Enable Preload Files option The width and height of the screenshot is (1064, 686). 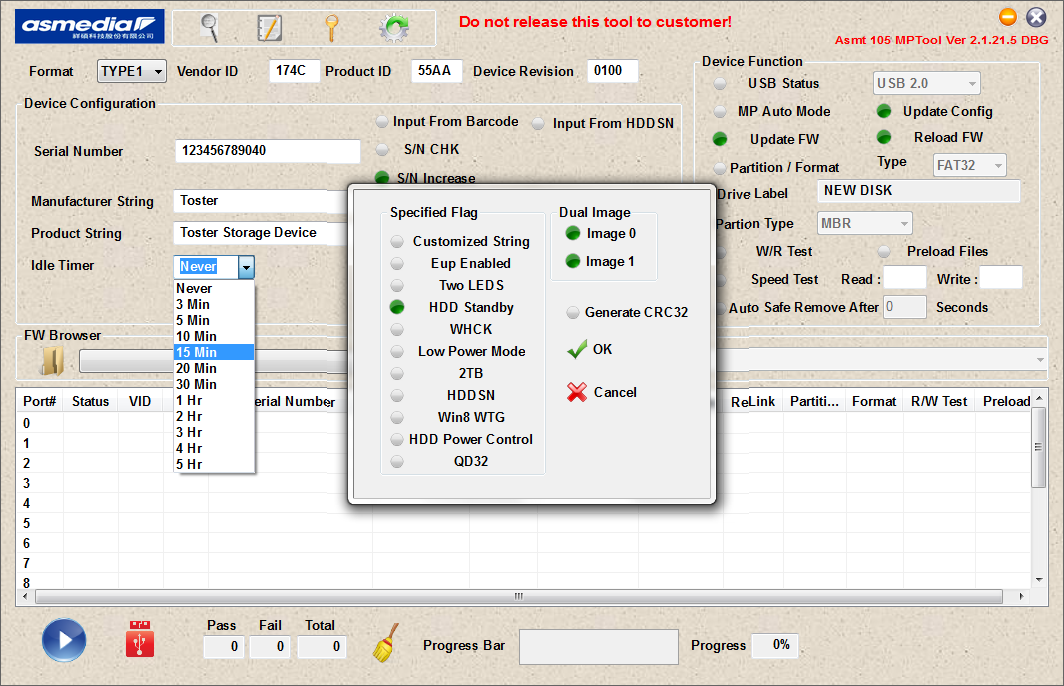click(884, 252)
